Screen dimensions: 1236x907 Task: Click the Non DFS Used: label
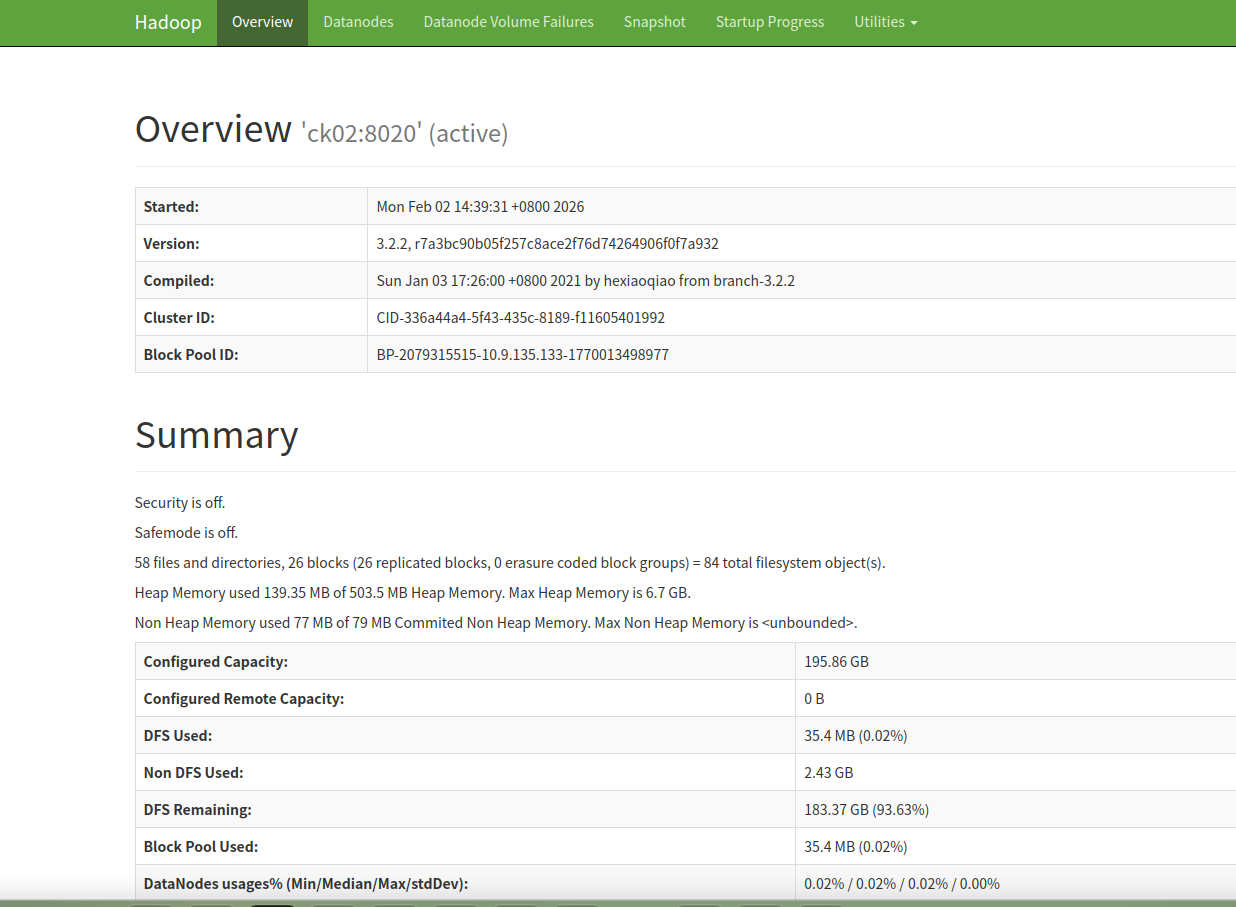coord(194,773)
